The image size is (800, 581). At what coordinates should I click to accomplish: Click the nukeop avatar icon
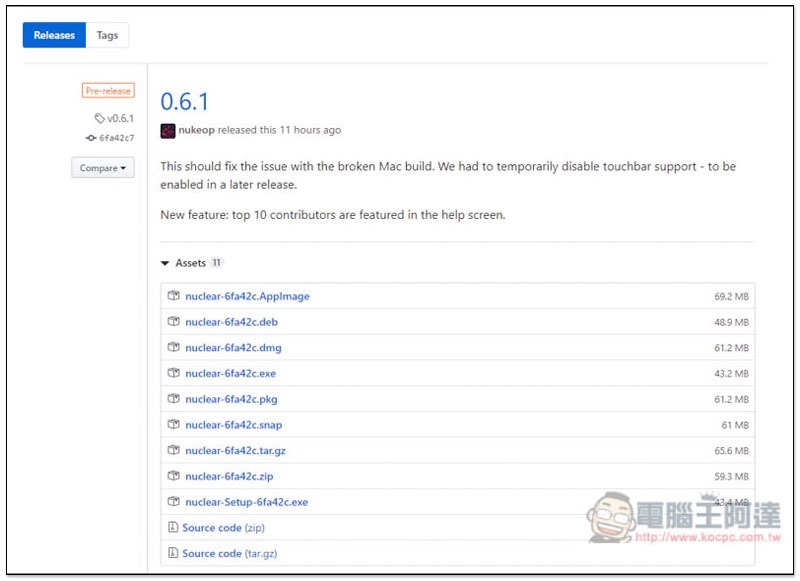point(168,130)
